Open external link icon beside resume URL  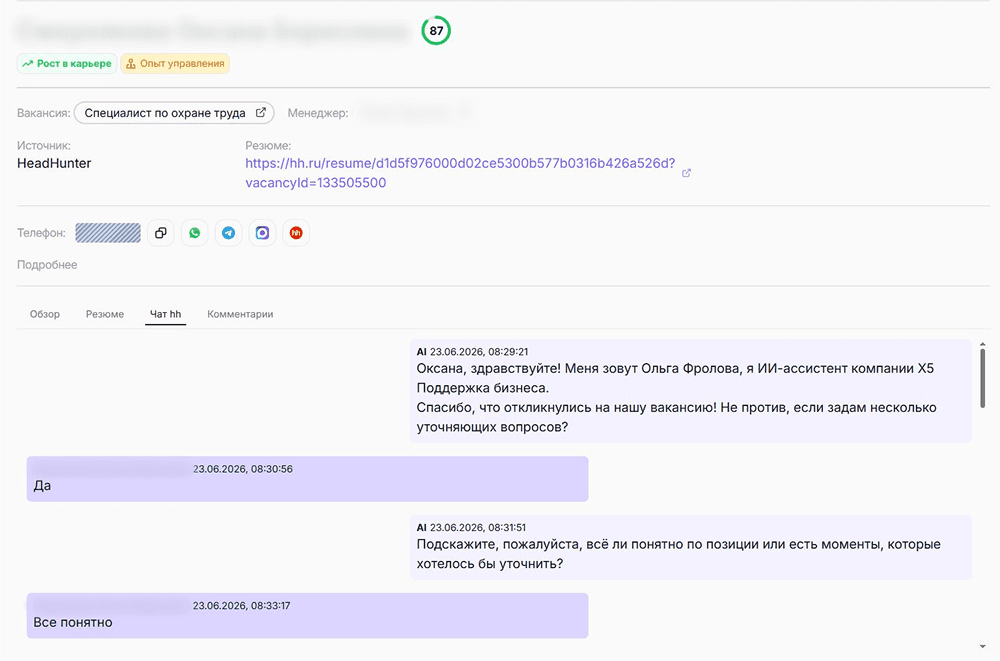pyautogui.click(x=686, y=173)
